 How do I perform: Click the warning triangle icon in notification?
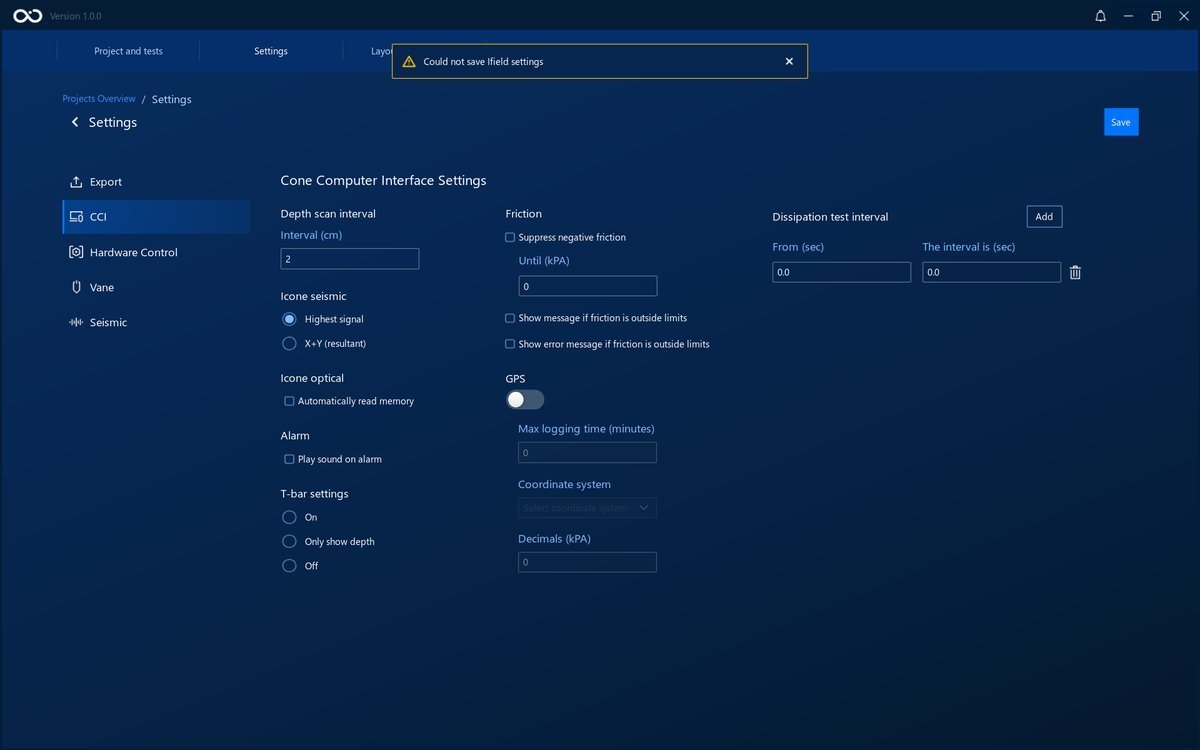408,61
